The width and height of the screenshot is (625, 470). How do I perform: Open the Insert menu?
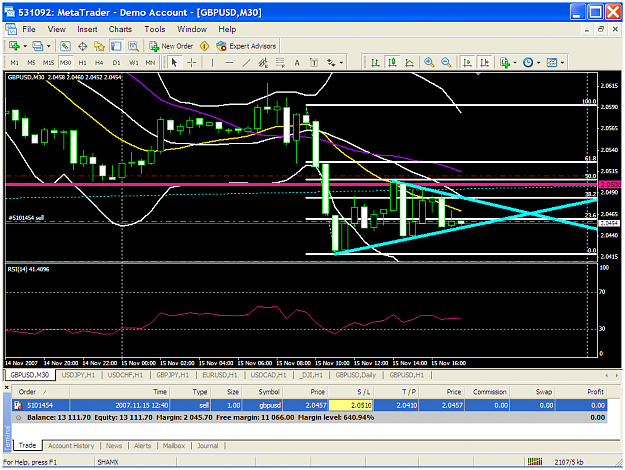(x=87, y=29)
